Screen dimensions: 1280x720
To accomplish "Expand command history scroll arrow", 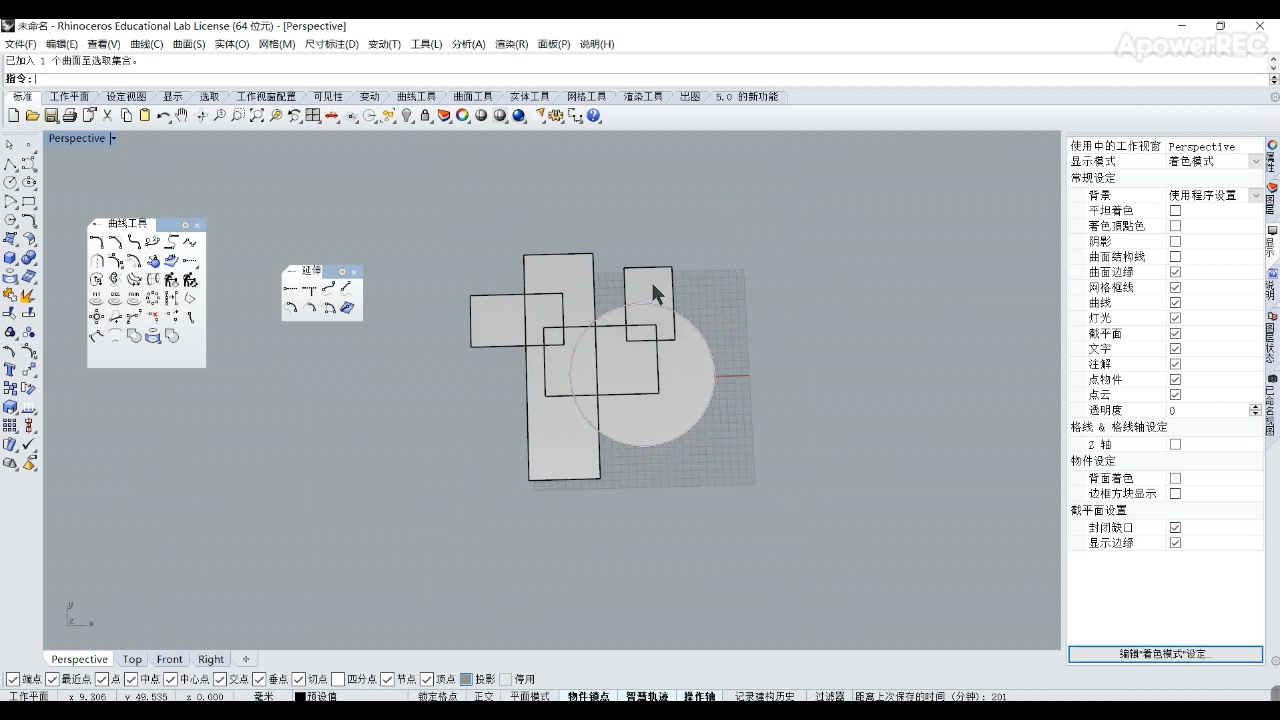I will pos(1274,61).
